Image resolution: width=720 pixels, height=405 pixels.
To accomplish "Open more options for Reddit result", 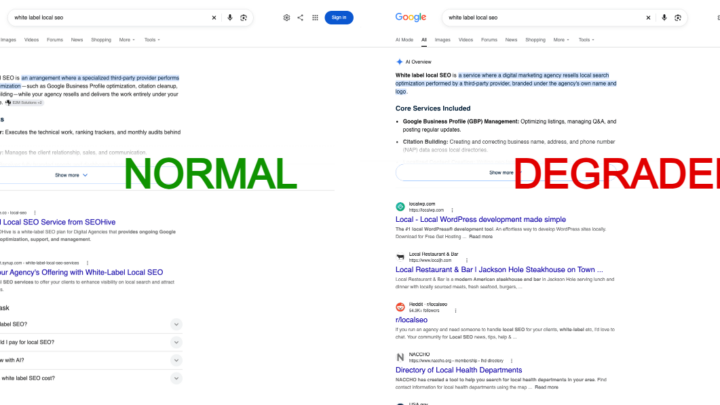I will 456,310.
